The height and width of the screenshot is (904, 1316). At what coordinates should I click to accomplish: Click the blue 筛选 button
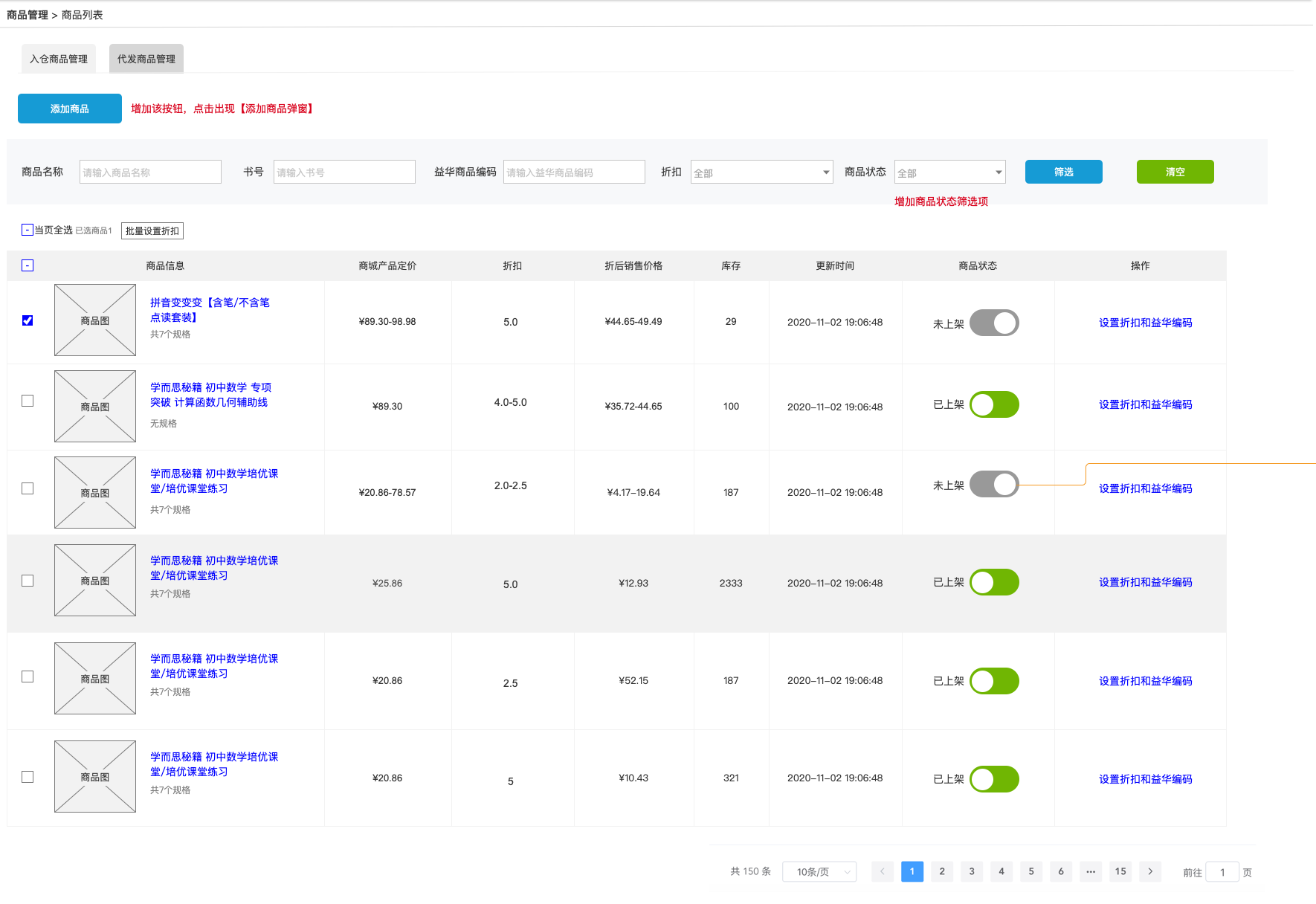click(x=1064, y=172)
